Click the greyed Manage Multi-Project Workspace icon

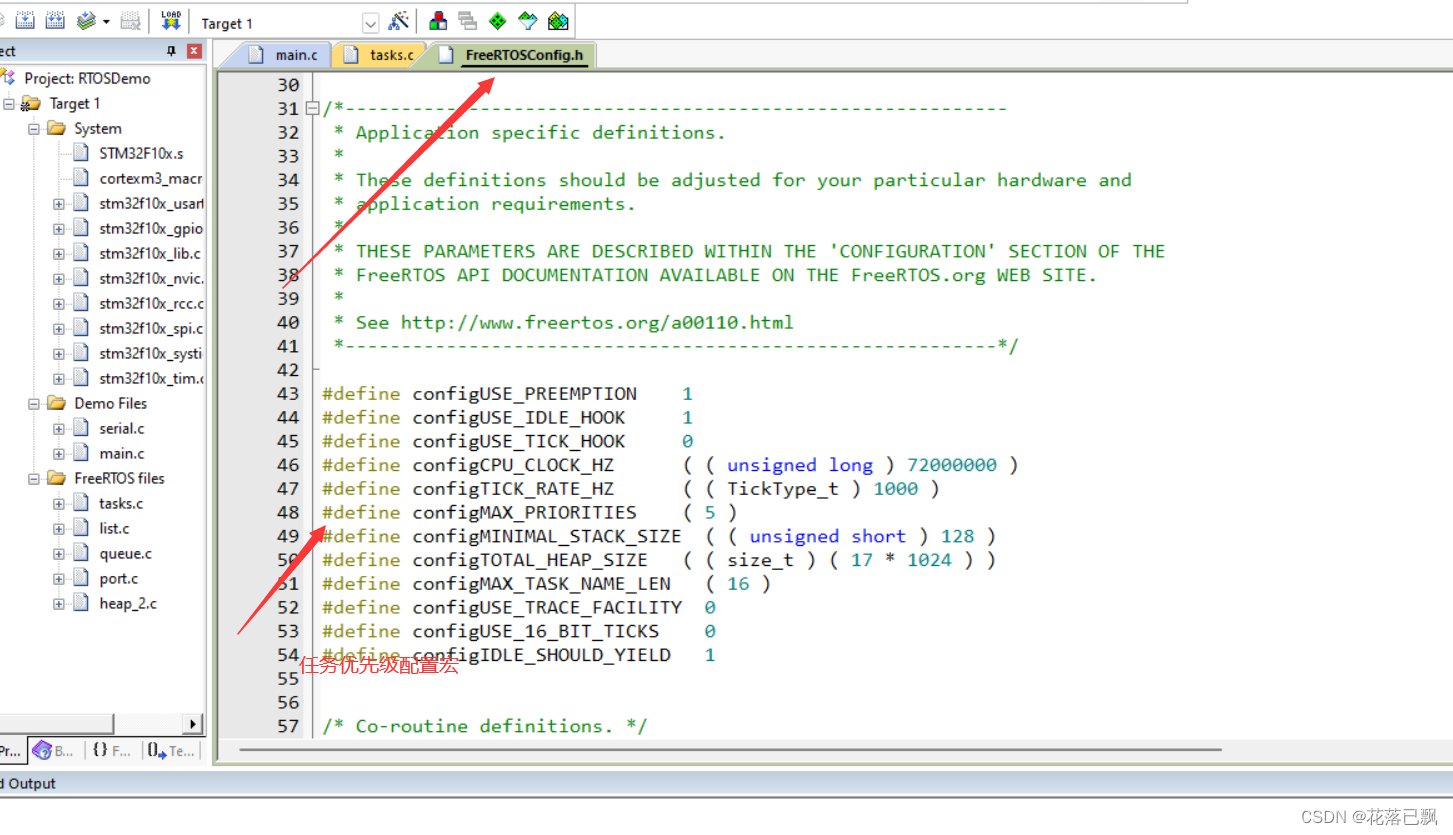(467, 20)
